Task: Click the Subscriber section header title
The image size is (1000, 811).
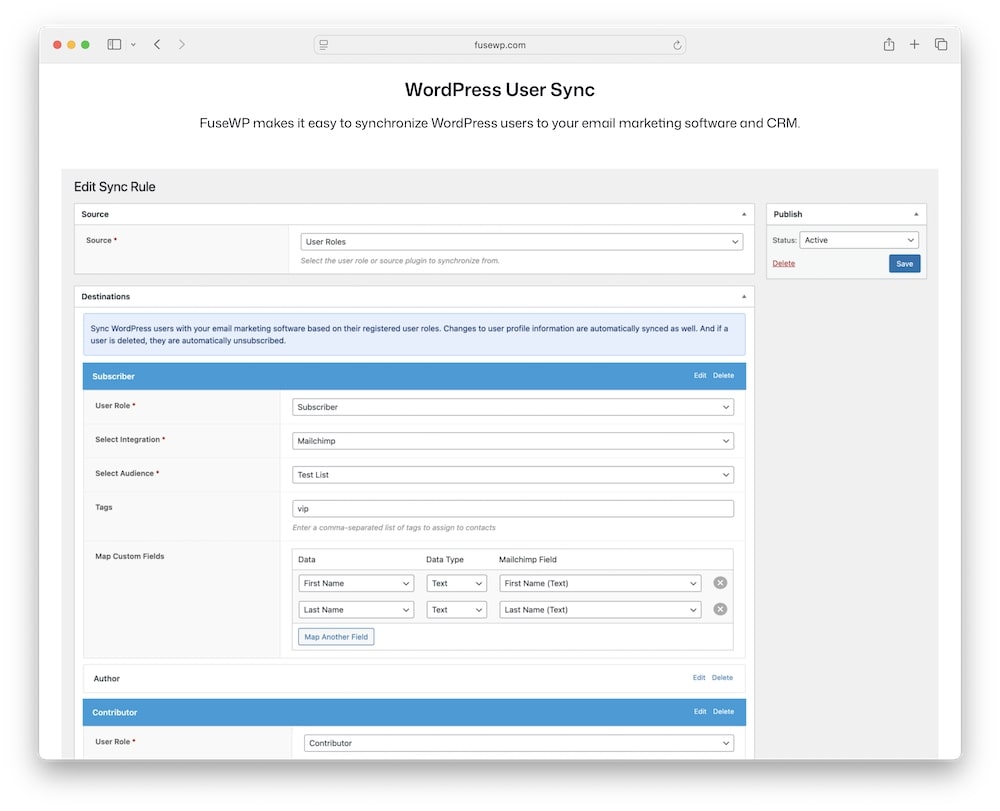Action: (x=113, y=376)
